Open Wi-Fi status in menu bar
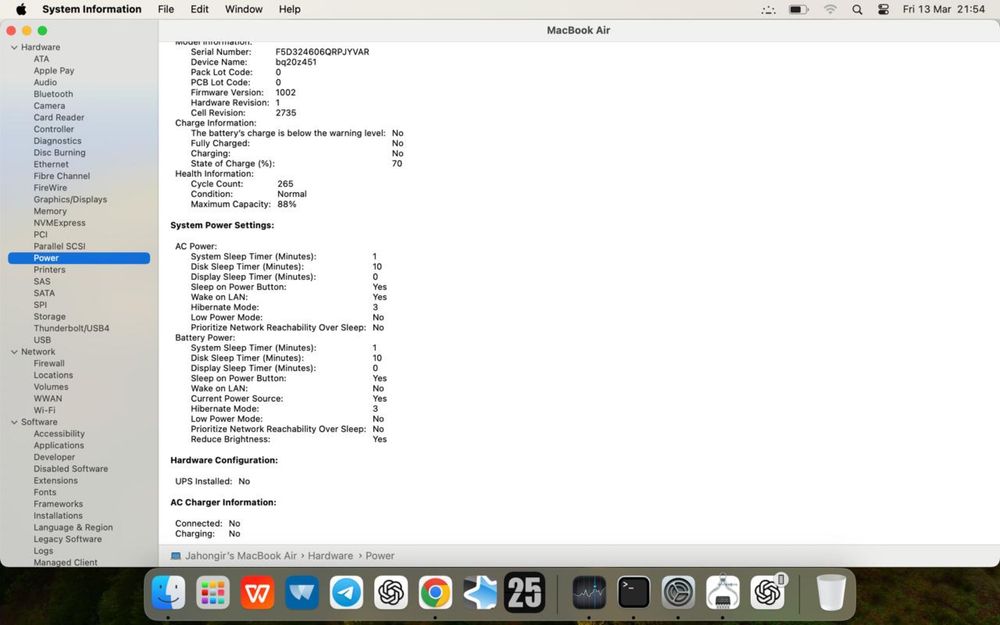1000x625 pixels. [830, 10]
